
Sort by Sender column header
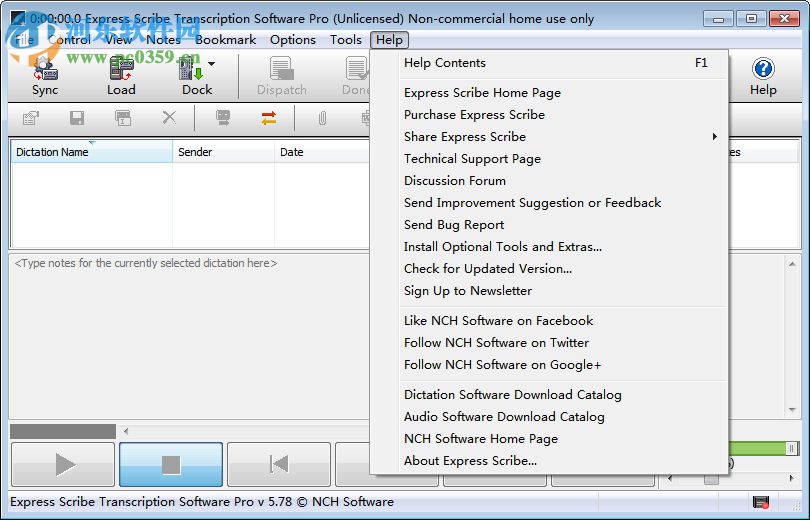point(223,152)
